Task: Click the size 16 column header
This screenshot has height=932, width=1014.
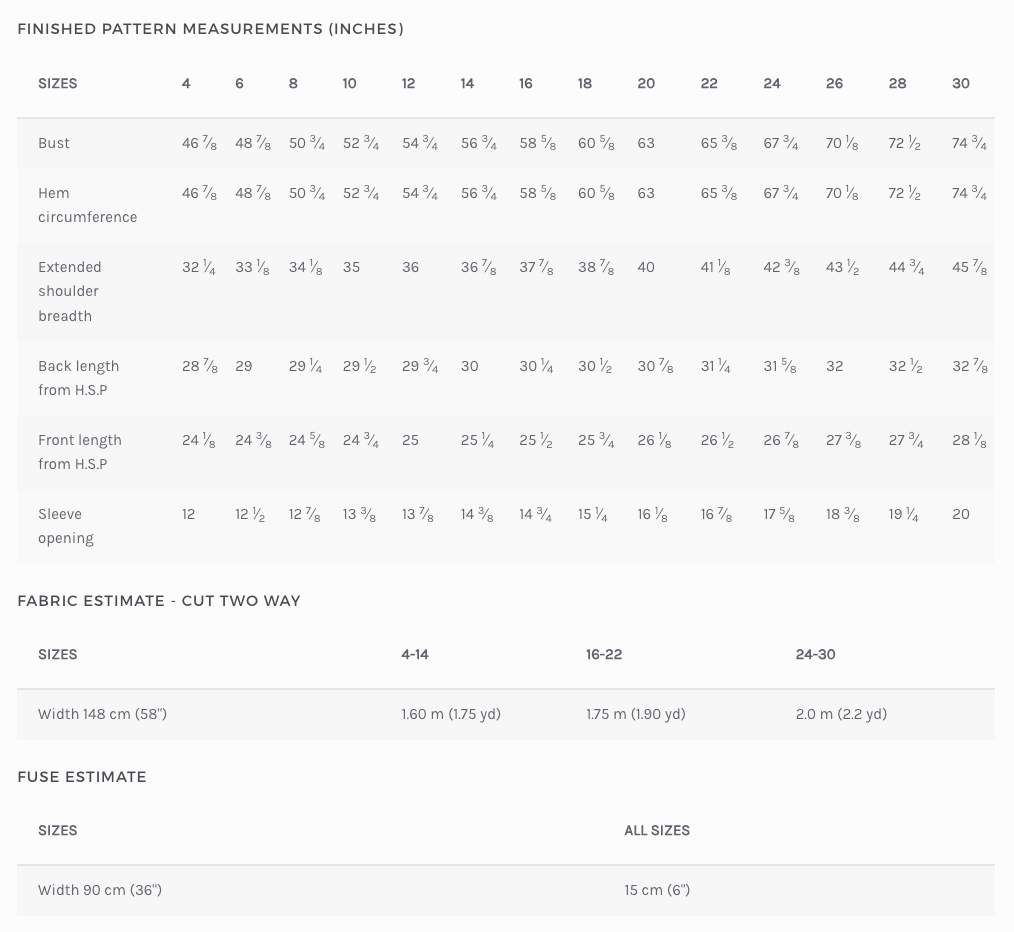Action: pyautogui.click(x=526, y=83)
